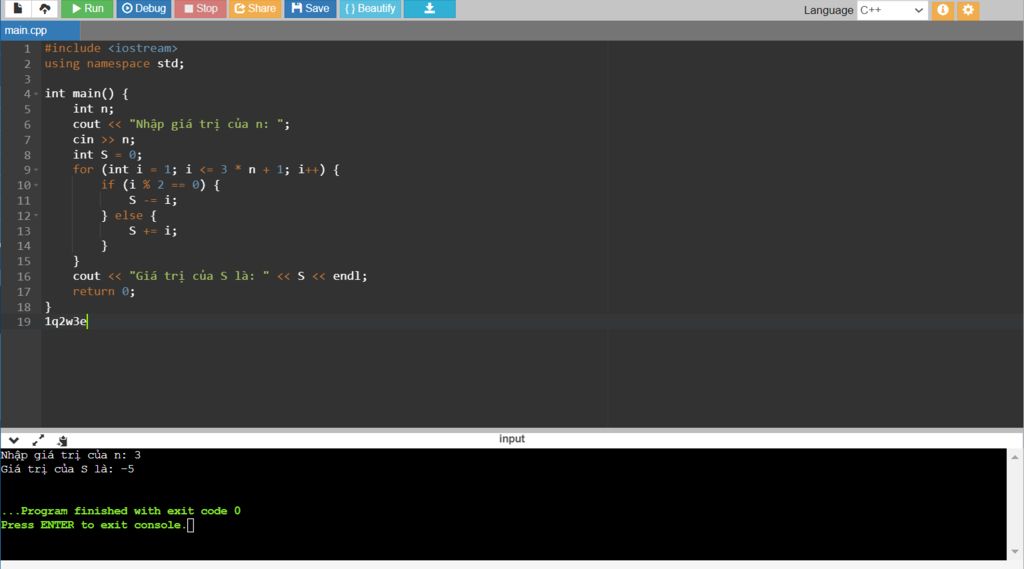
Task: Click inside the black console output area
Action: [x=500, y=500]
